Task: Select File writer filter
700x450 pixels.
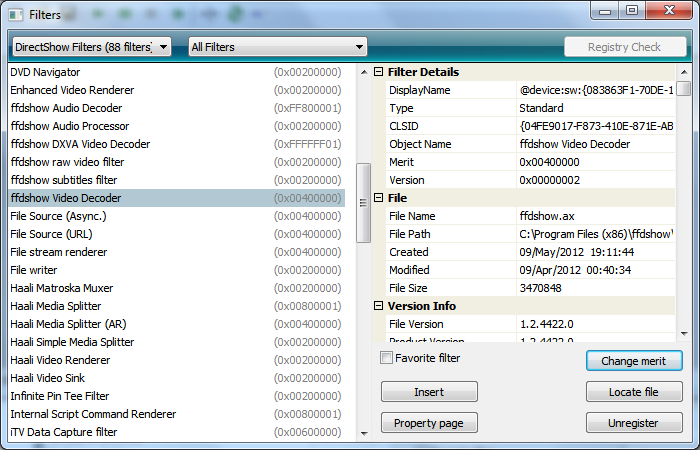Action: 176,270
